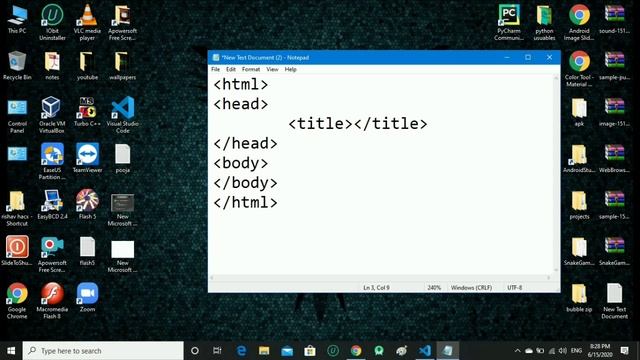The width and height of the screenshot is (640, 360).
Task: Select the Android Image Slider Chrome shortcut
Action: pyautogui.click(x=579, y=22)
